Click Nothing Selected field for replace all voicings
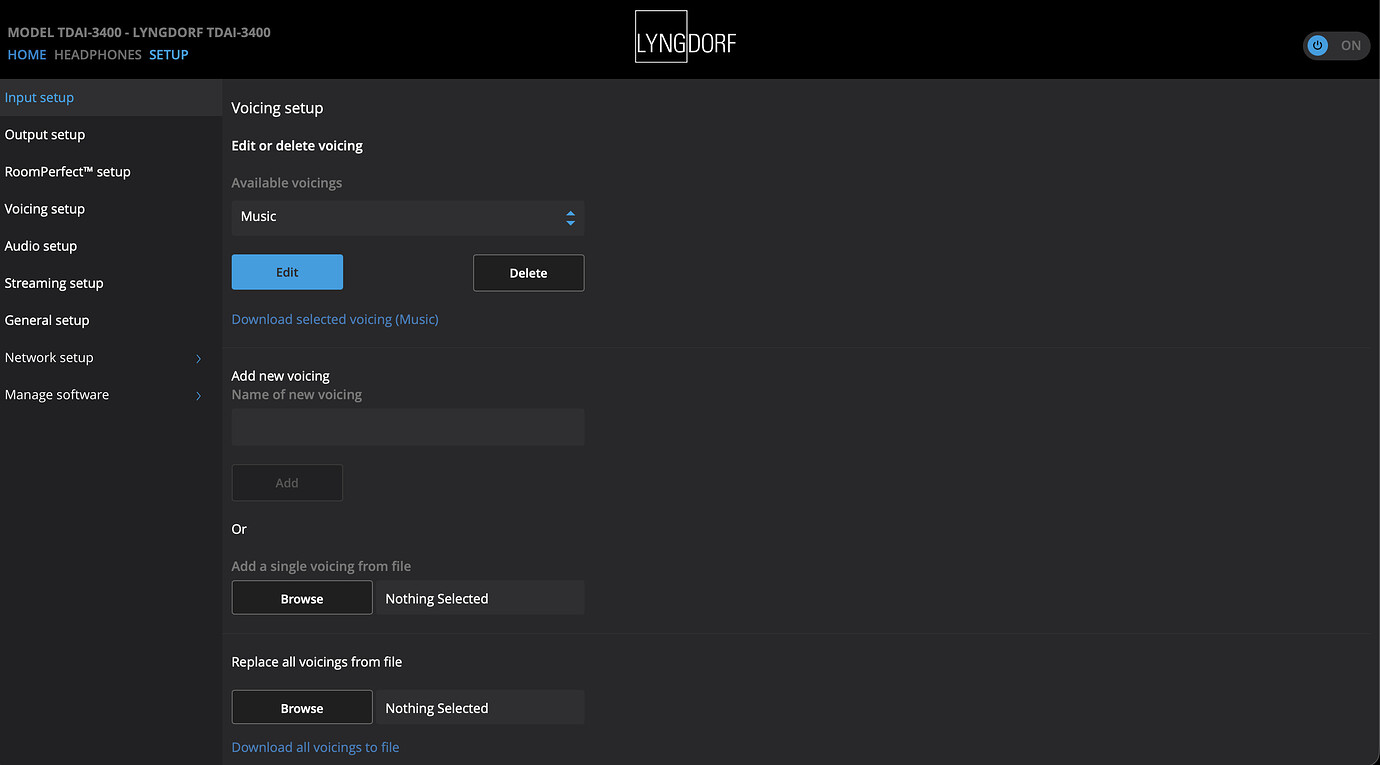The width and height of the screenshot is (1380, 765). click(478, 708)
